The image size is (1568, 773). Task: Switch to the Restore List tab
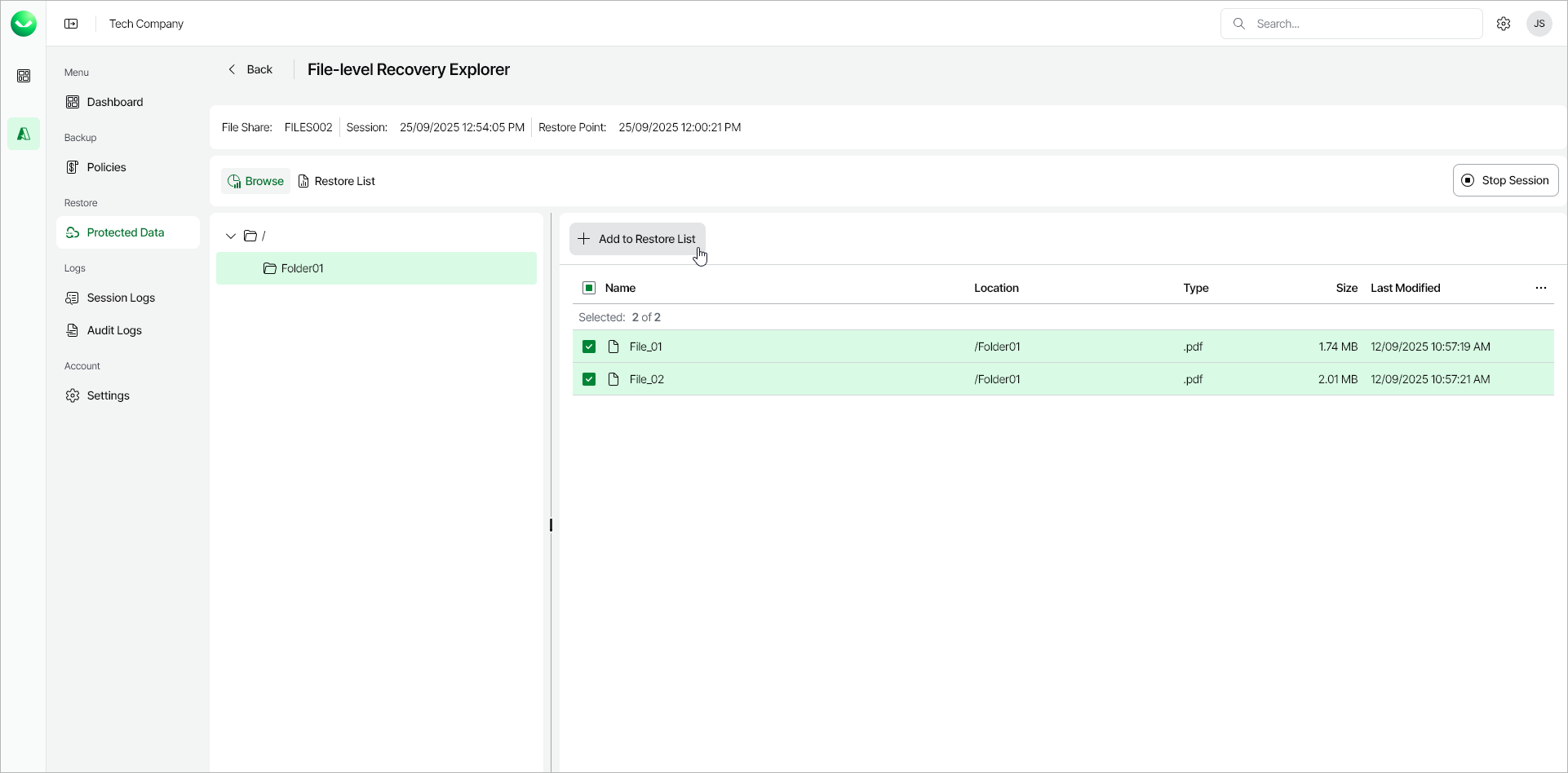coord(337,181)
